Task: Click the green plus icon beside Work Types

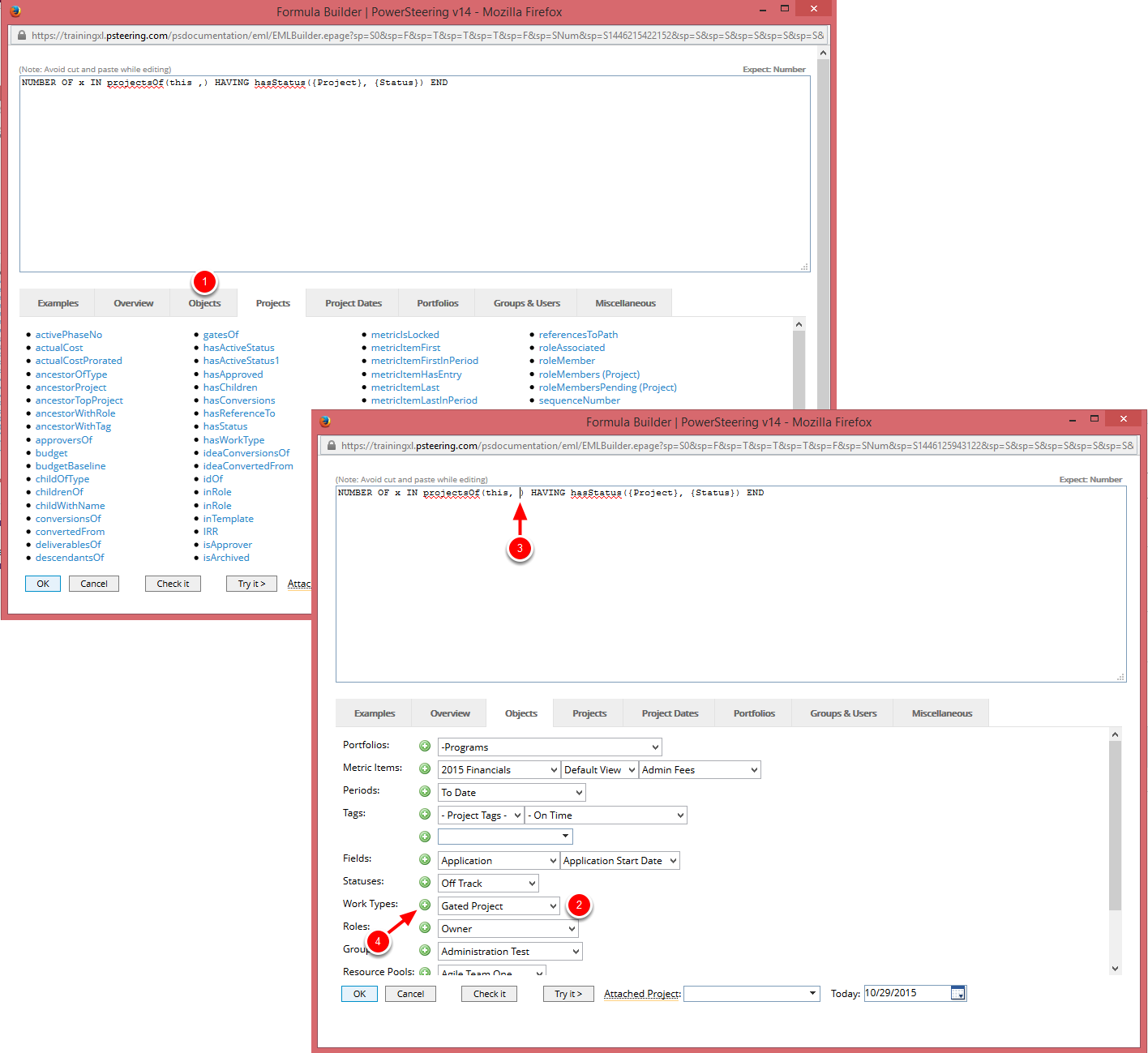Action: coord(425,905)
